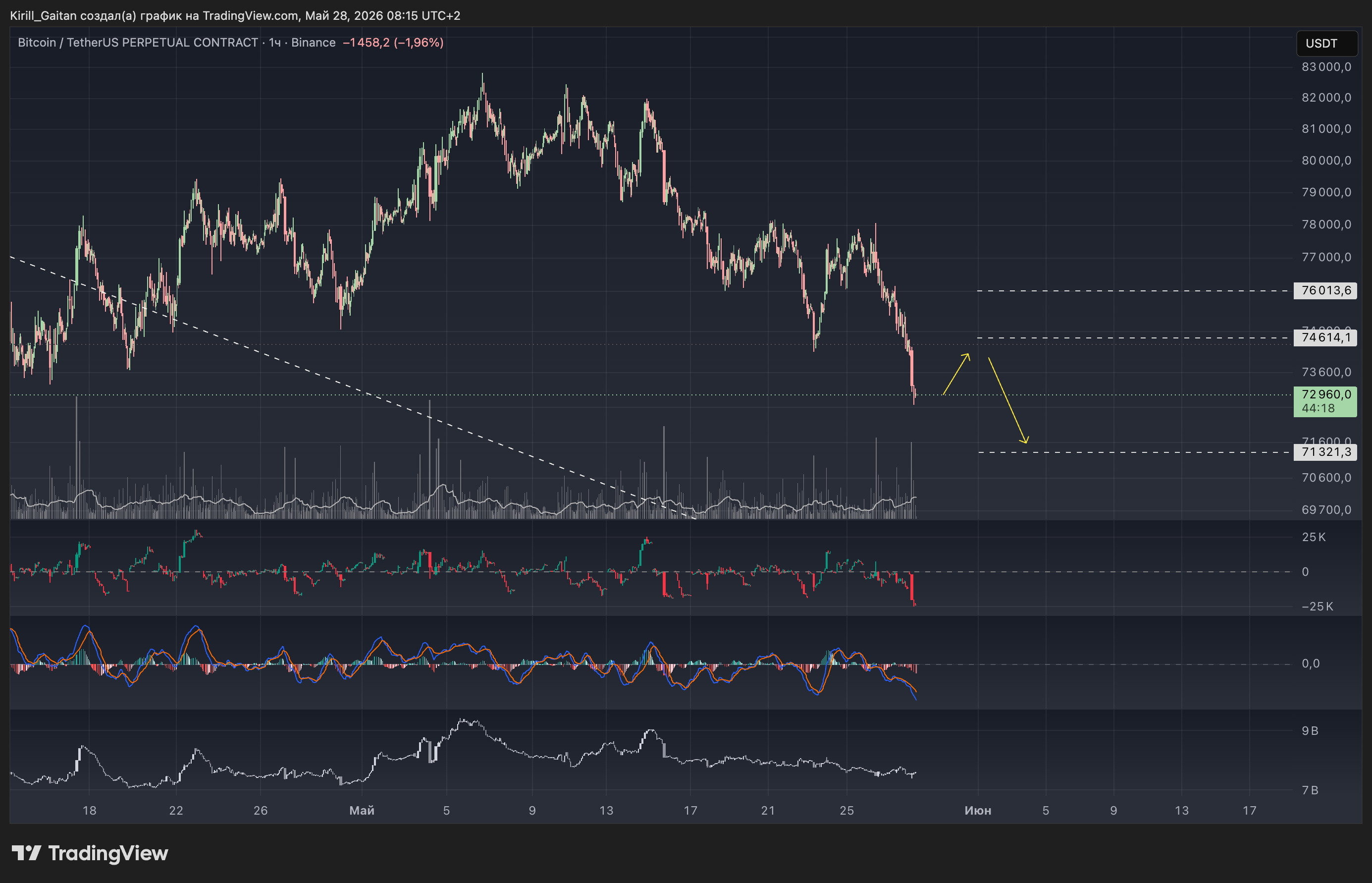Click the Bitcoin / TetherUS PERPETUAL CONTRACT title
This screenshot has height=883, width=1372.
point(138,43)
